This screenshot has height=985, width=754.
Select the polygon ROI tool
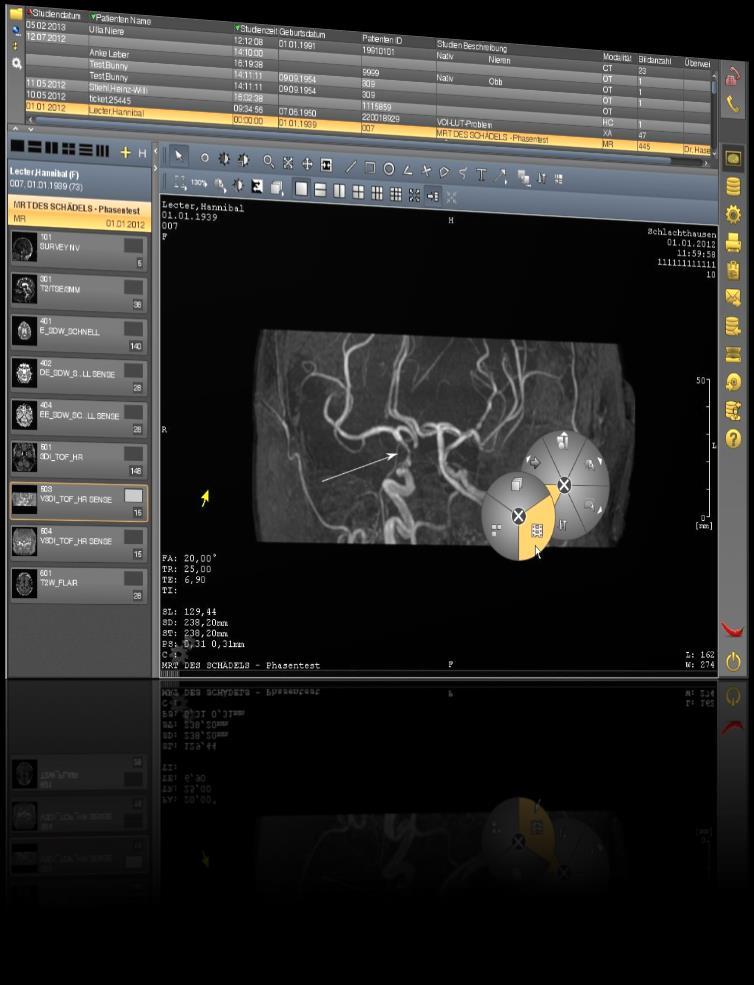click(x=444, y=171)
